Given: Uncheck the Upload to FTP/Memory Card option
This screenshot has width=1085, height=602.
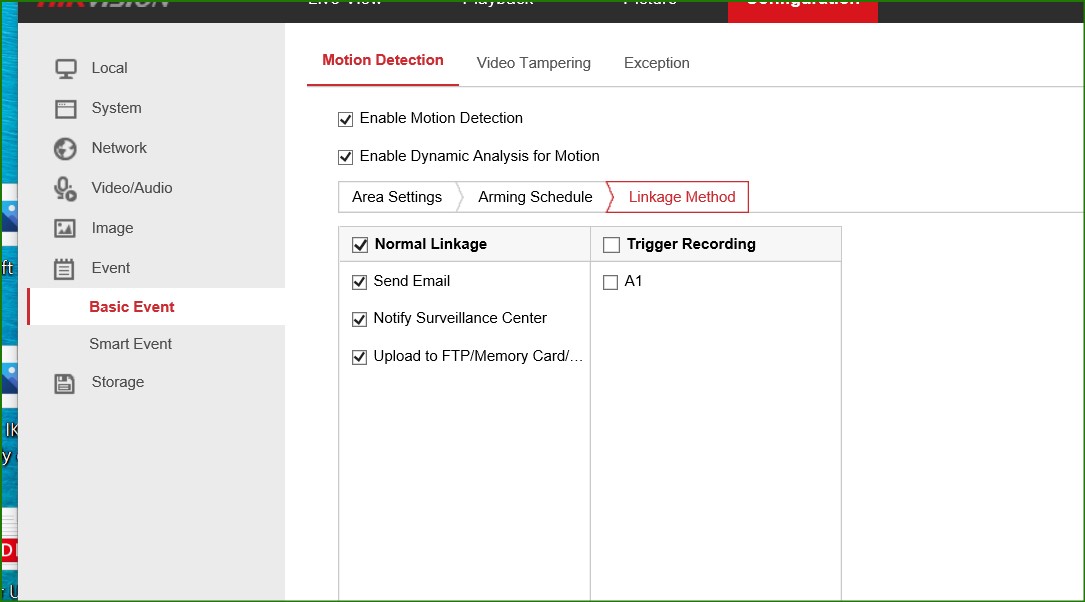Looking at the screenshot, I should tap(360, 357).
